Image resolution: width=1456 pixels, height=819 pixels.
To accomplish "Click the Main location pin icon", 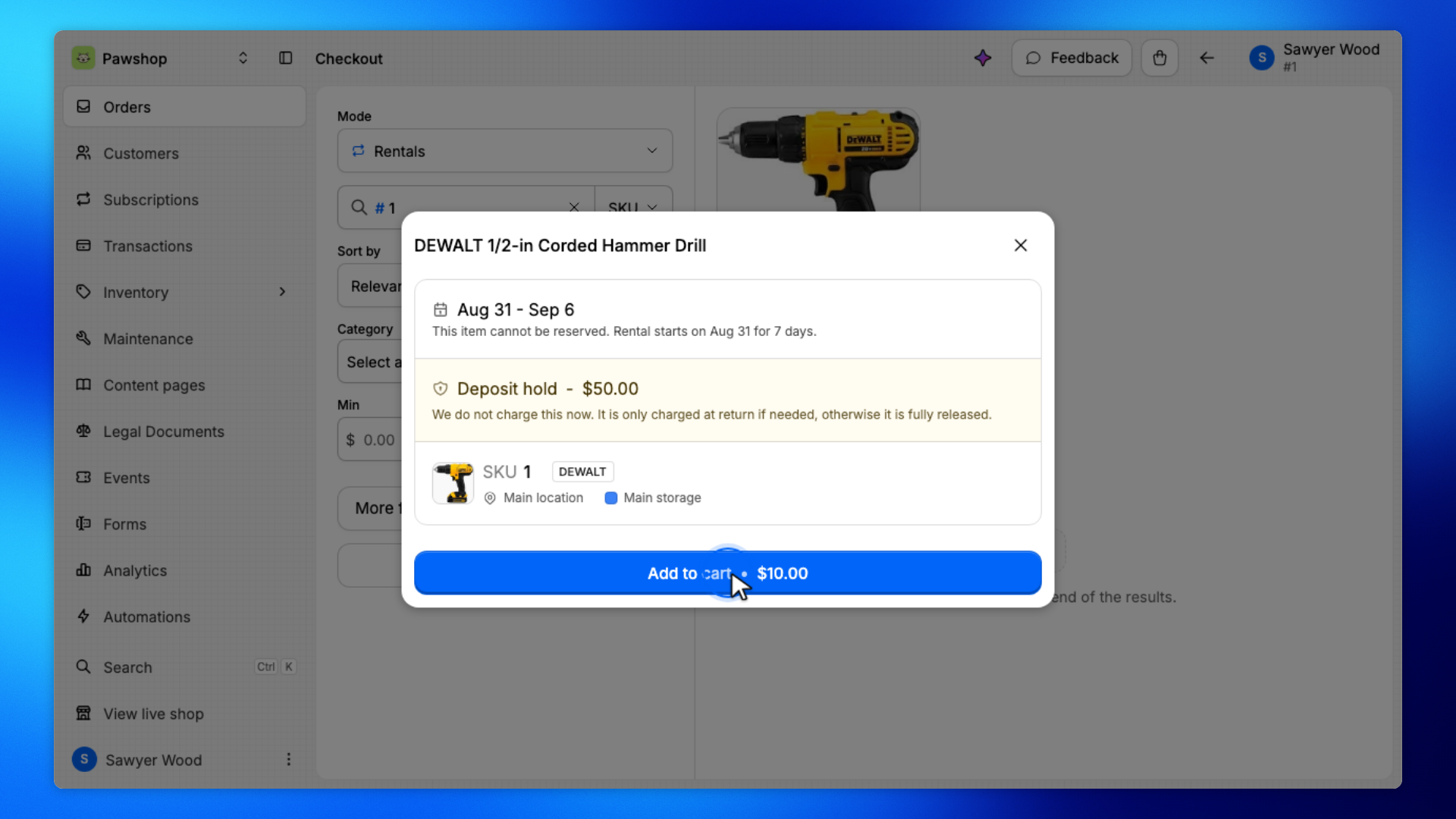I will click(490, 498).
